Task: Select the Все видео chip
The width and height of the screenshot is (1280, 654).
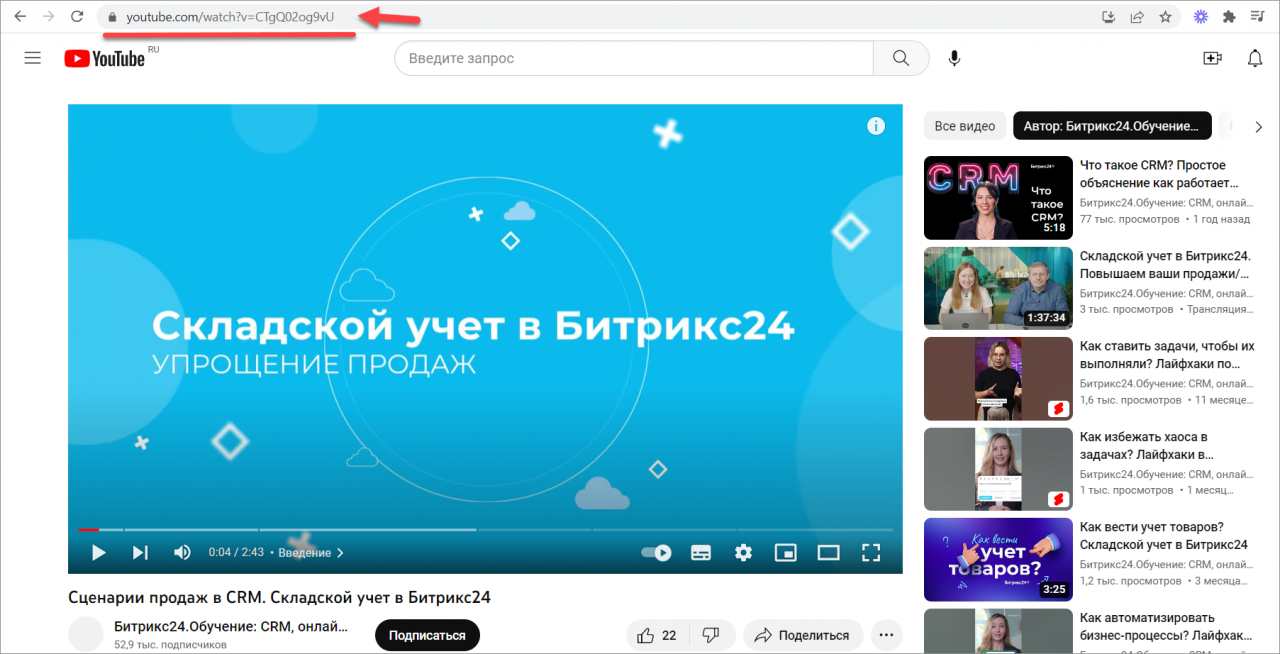Action: pos(965,126)
